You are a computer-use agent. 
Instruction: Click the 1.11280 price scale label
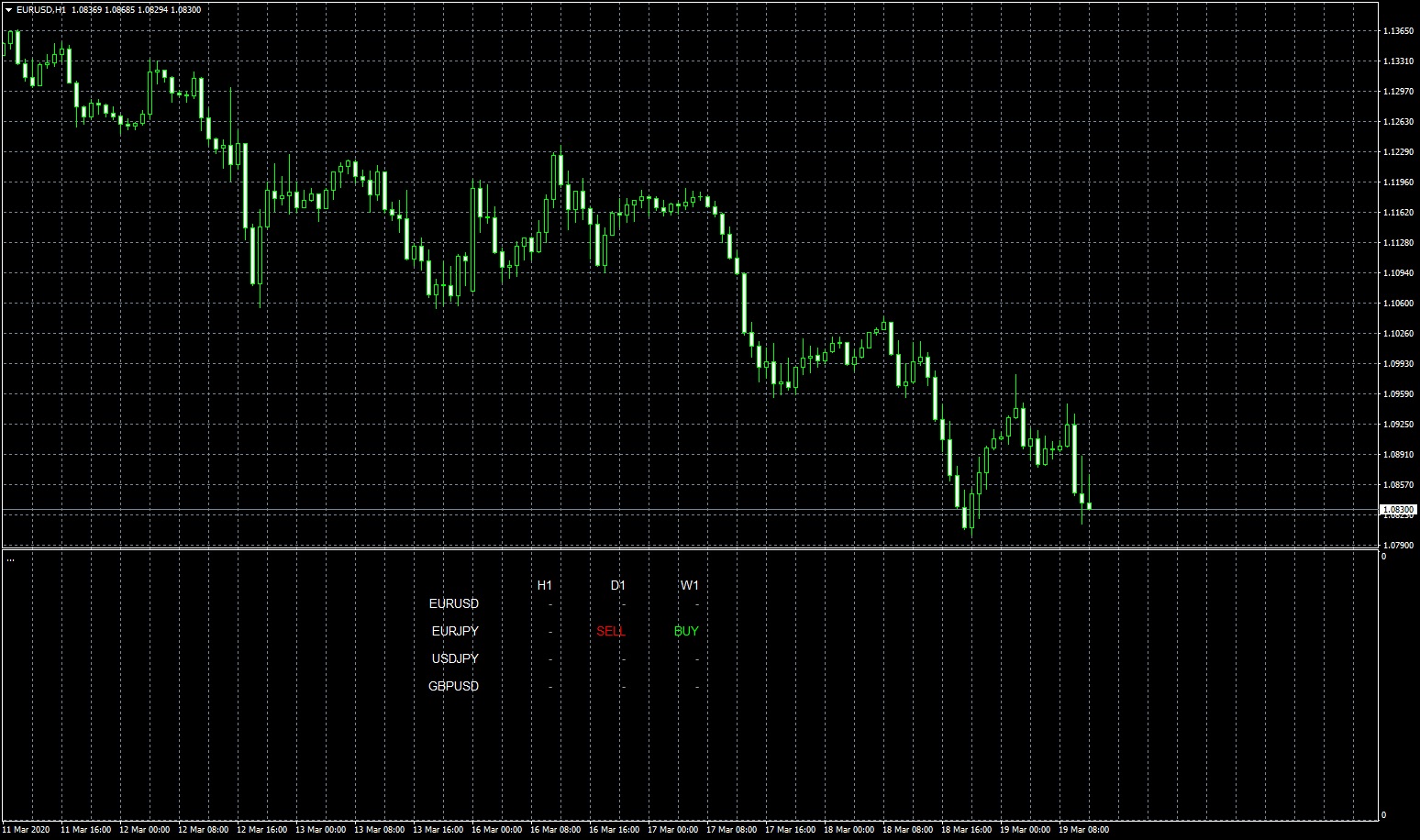1398,243
